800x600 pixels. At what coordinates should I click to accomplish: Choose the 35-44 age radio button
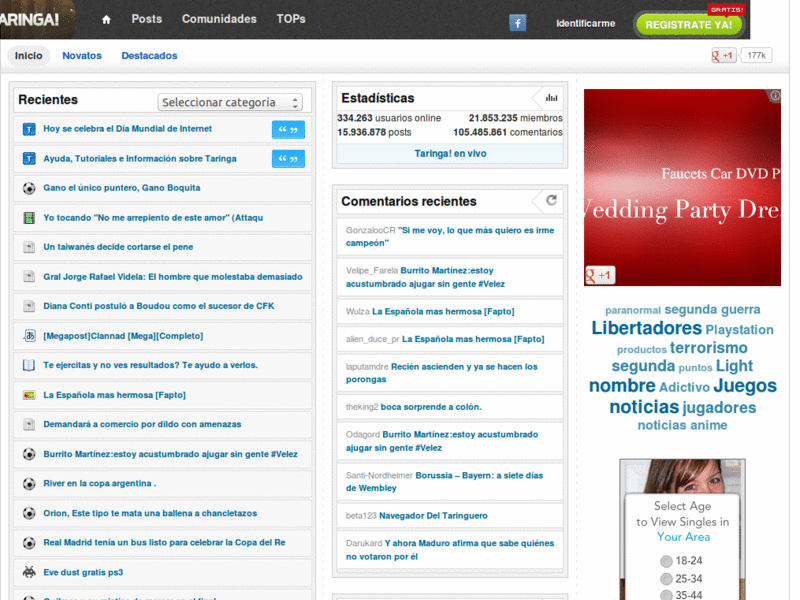click(x=666, y=595)
